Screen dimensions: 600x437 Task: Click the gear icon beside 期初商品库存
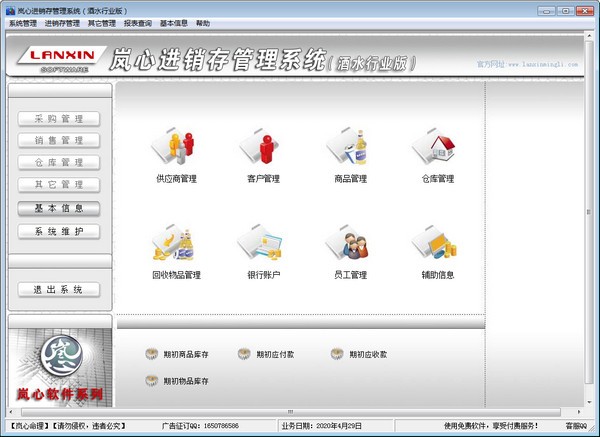[x=152, y=354]
